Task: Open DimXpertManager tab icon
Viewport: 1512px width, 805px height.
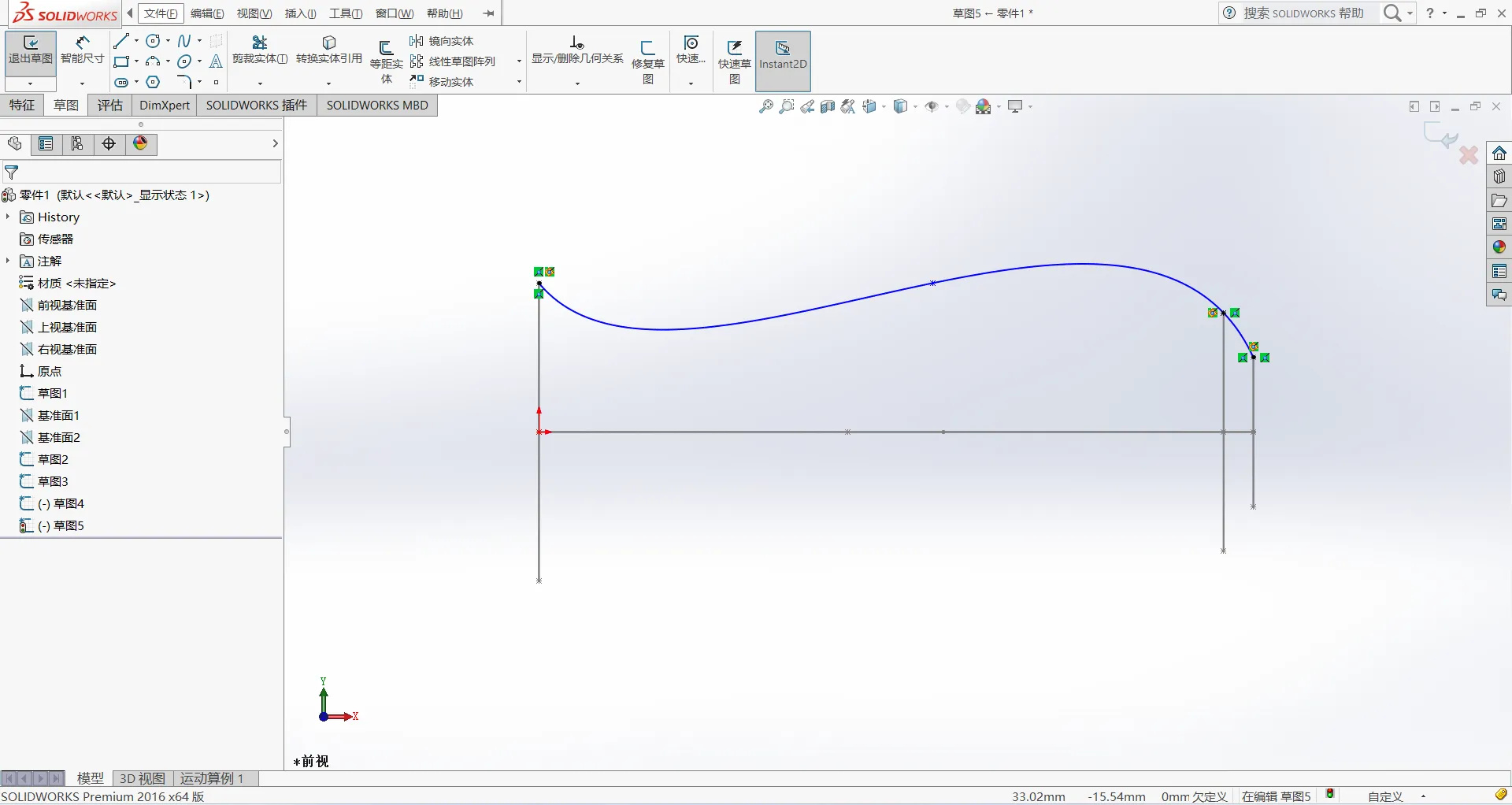Action: [109, 143]
